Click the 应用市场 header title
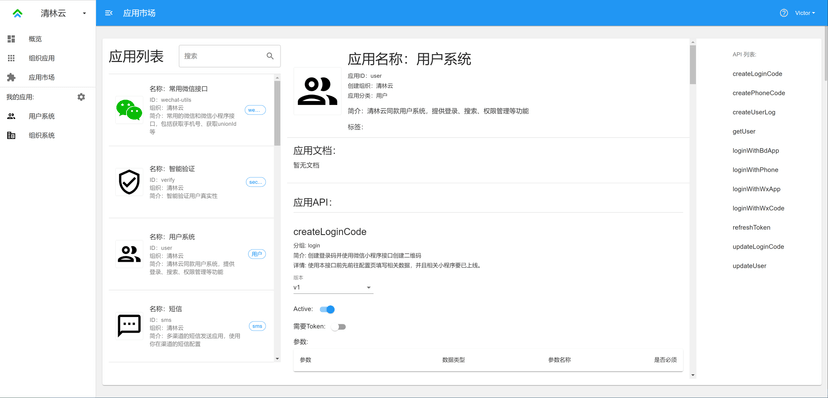The image size is (828, 398). (x=139, y=13)
